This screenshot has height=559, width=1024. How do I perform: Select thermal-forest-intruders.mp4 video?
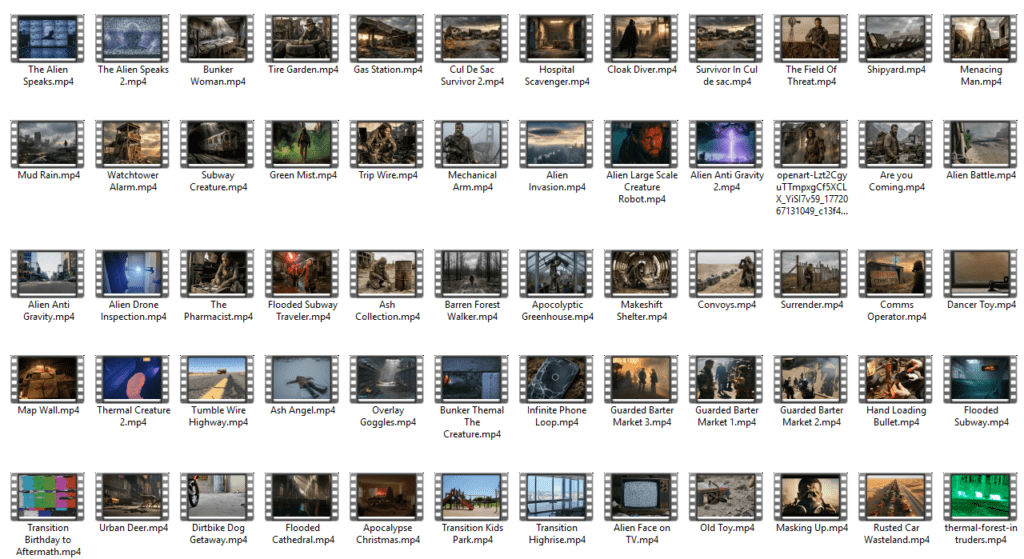click(x=981, y=497)
